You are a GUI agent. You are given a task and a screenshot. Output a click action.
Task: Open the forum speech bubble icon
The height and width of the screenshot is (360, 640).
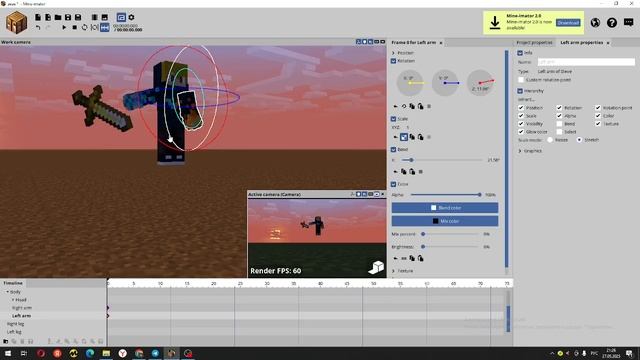tap(629, 22)
